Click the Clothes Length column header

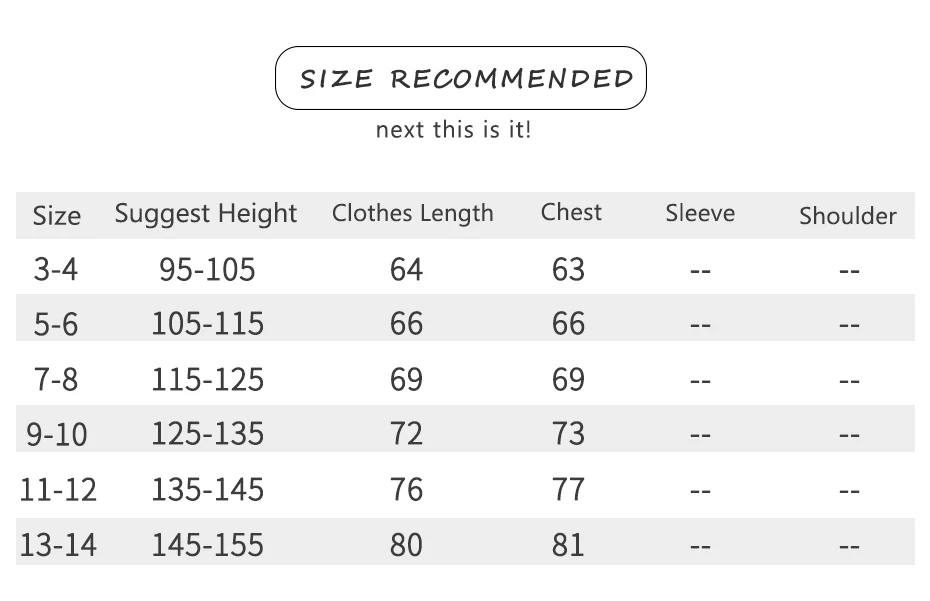[x=413, y=213]
